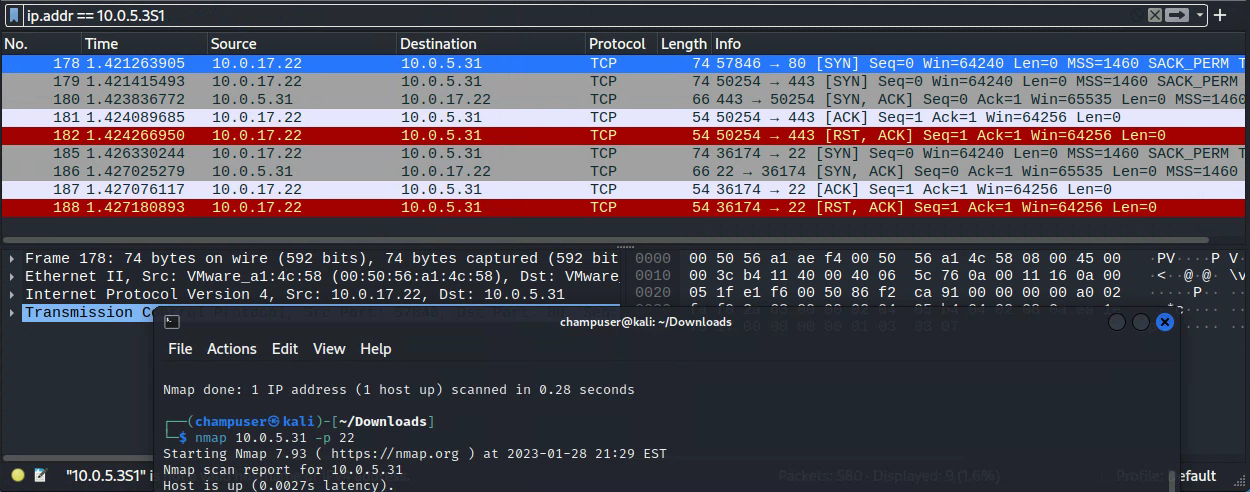Open the terminal File menu

tap(180, 349)
